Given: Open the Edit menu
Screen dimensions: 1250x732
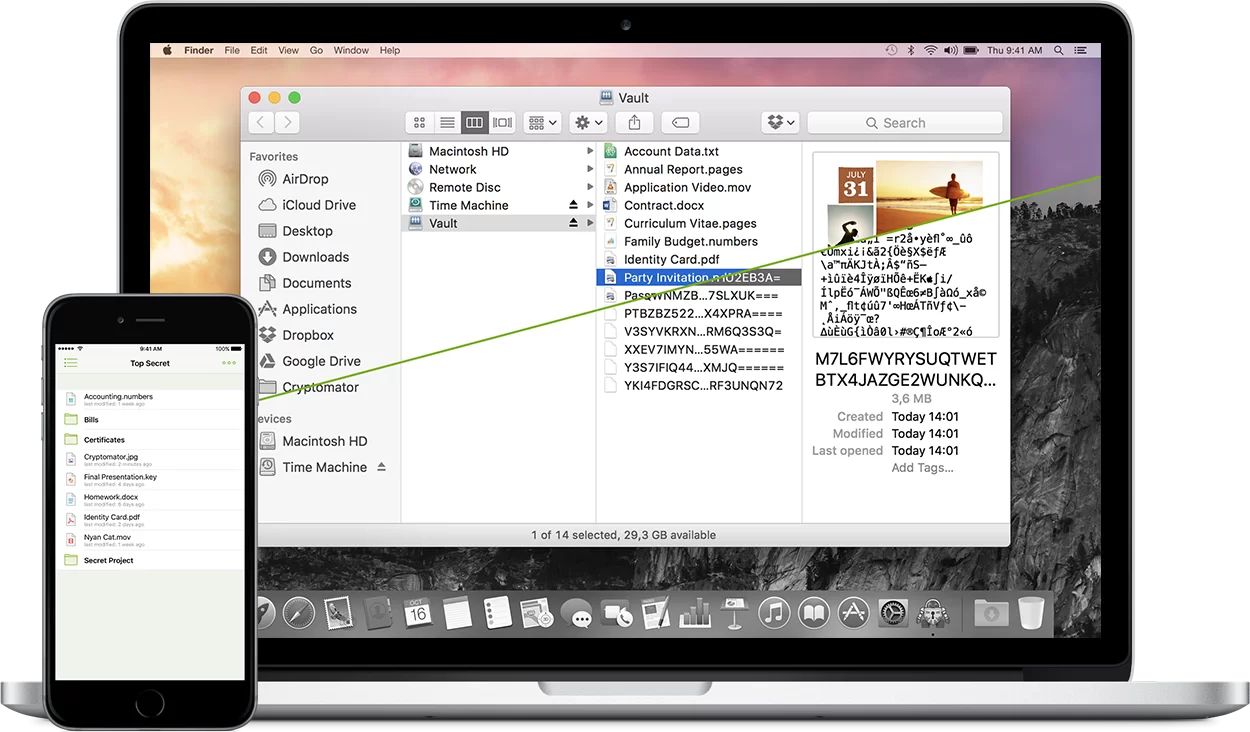Looking at the screenshot, I should pos(259,50).
